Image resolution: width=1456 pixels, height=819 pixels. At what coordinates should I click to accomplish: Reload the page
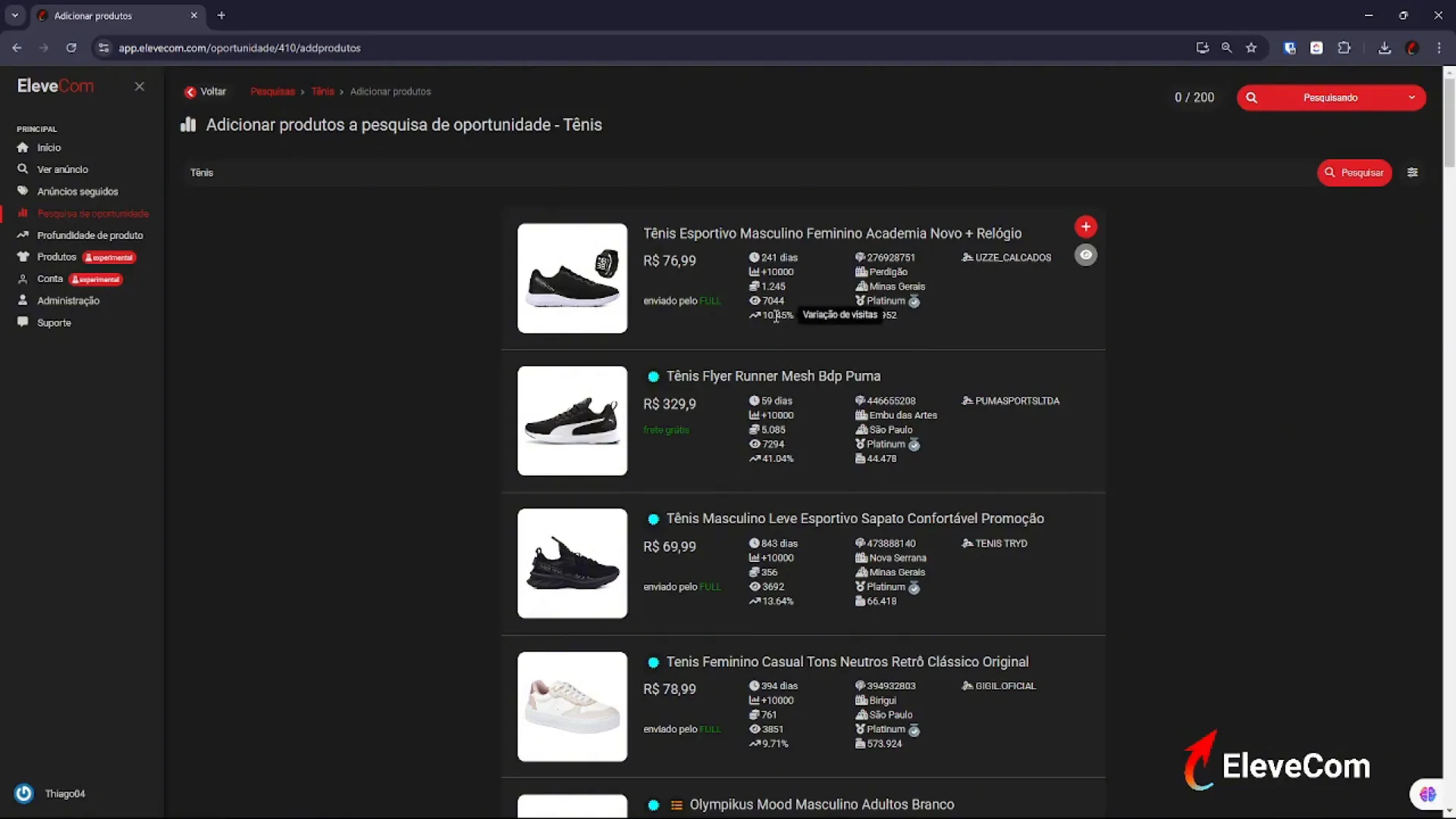tap(71, 48)
